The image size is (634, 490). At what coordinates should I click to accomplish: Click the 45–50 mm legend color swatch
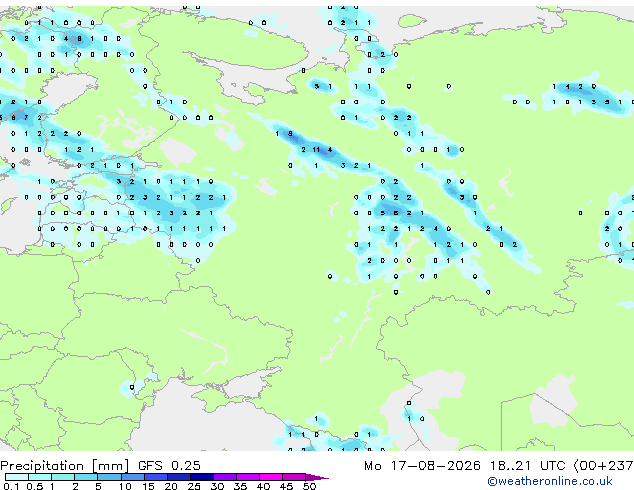click(x=294, y=477)
